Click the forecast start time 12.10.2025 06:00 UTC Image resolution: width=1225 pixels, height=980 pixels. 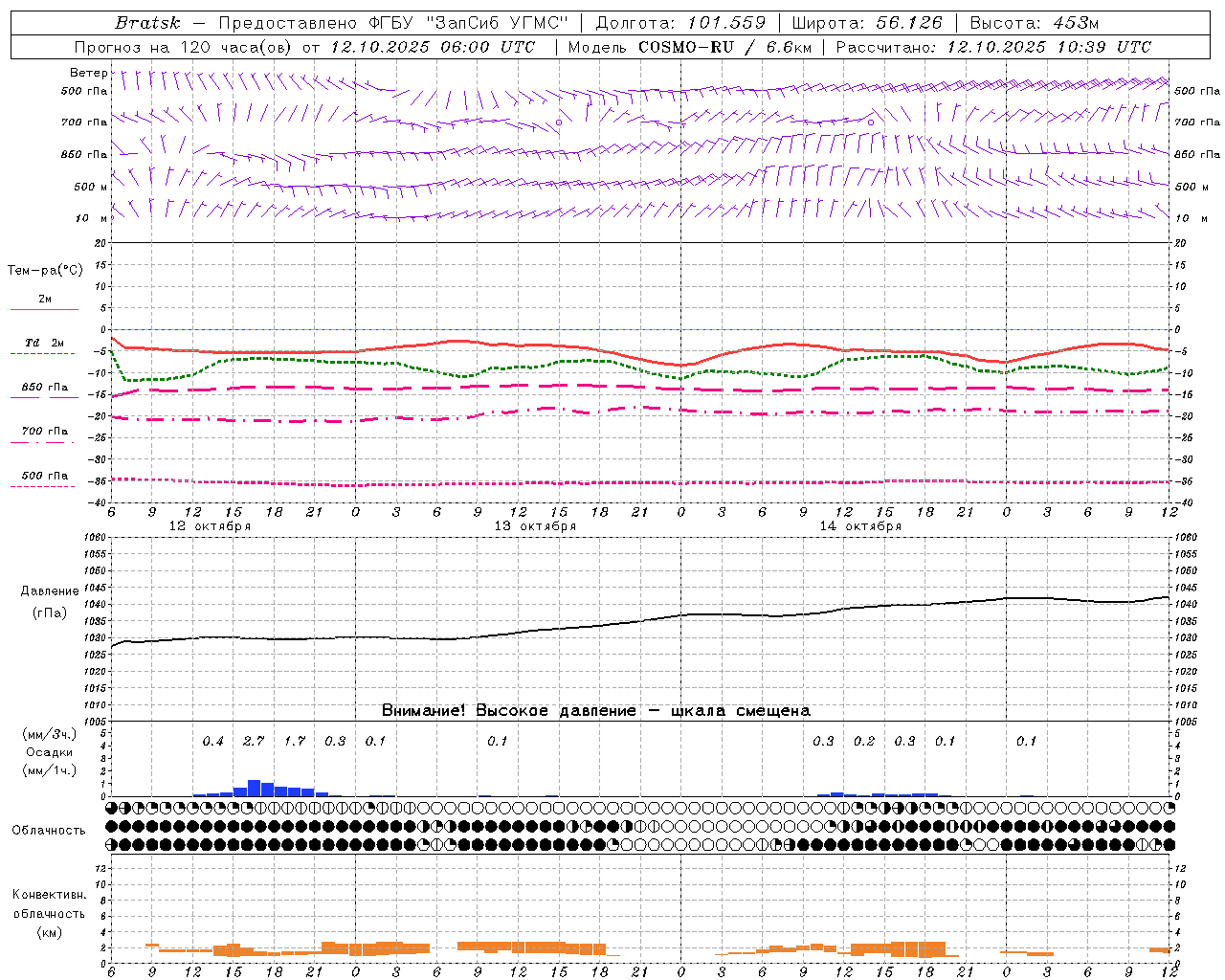[x=433, y=47]
